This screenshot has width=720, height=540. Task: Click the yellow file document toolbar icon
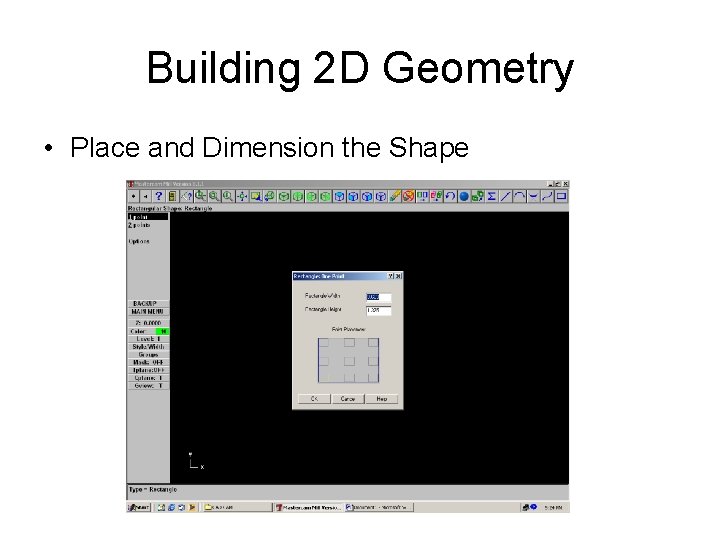coord(172,197)
